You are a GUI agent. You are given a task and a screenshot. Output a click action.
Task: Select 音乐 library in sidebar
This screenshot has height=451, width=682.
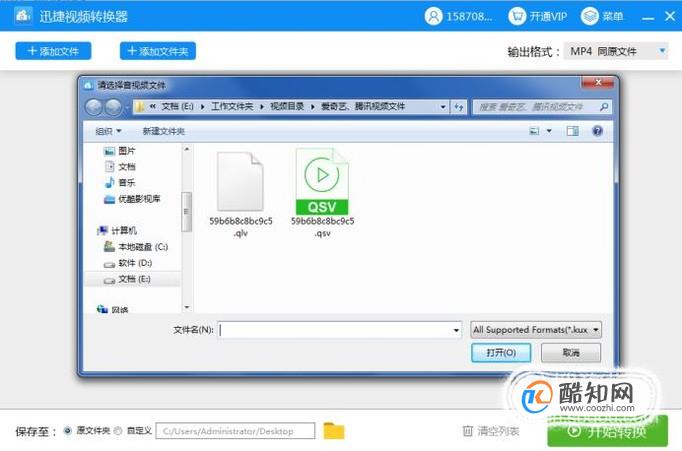coord(120,183)
